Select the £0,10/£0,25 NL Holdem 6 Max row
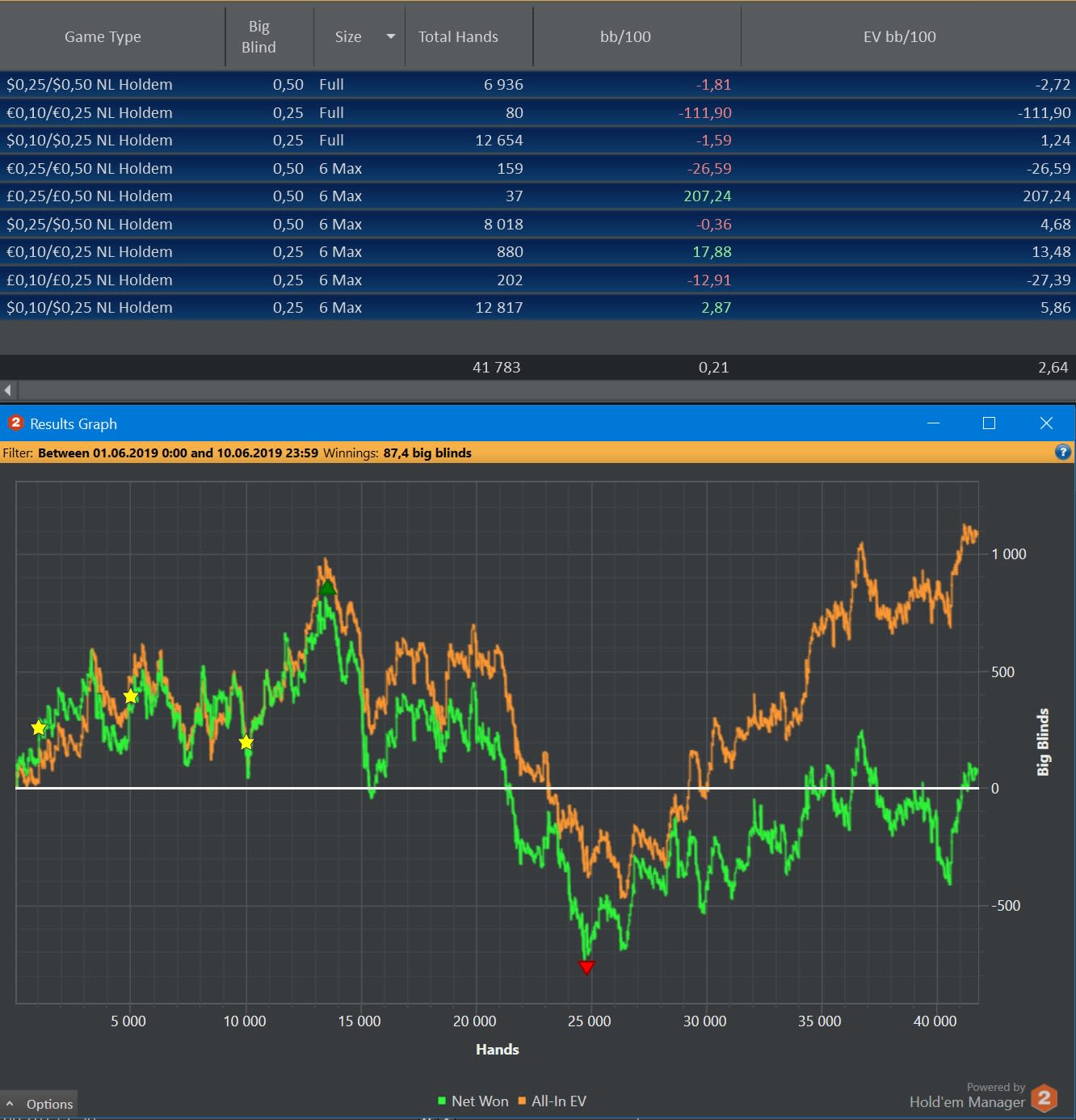 click(x=538, y=280)
